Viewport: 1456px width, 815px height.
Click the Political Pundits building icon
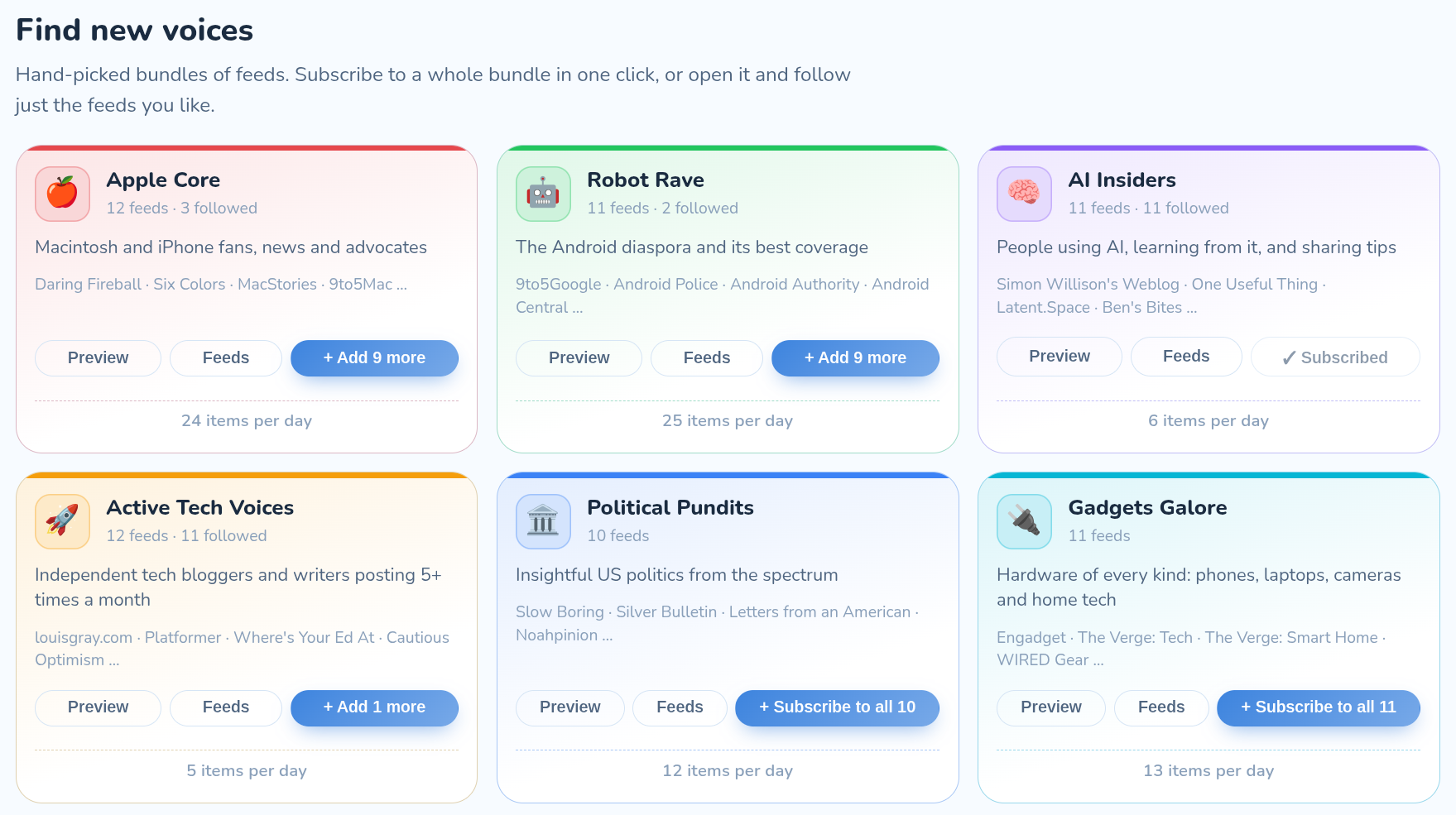point(543,521)
